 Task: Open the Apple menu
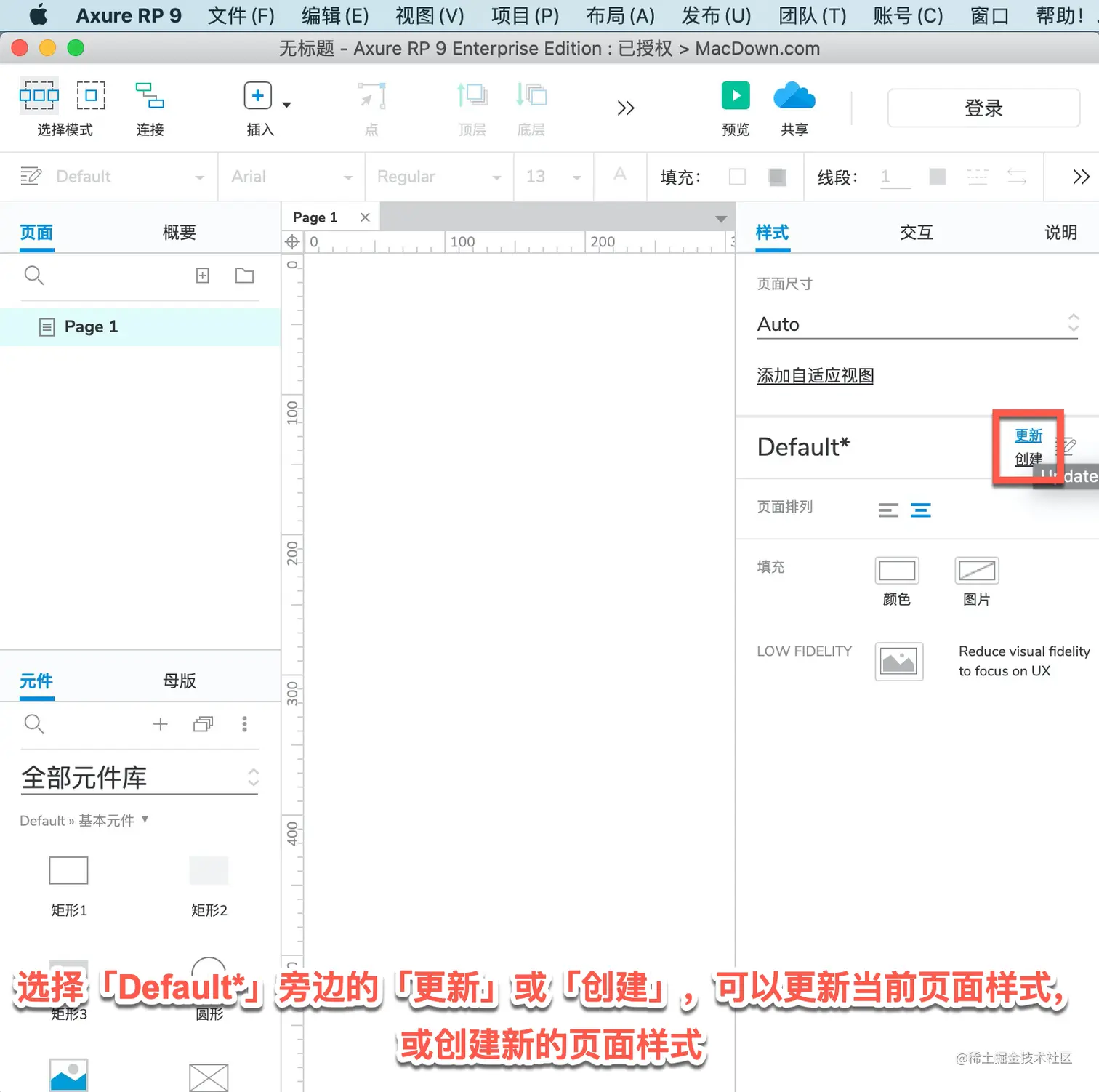click(38, 15)
